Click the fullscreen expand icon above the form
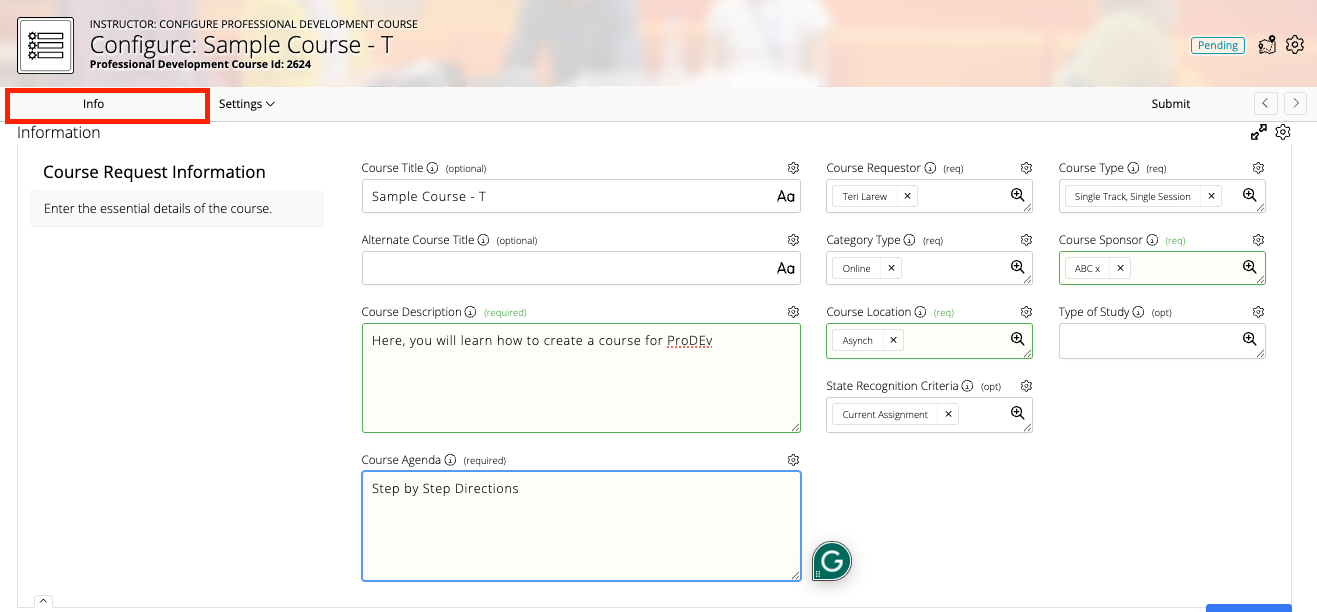Screen dimensions: 1317x612 (1259, 131)
